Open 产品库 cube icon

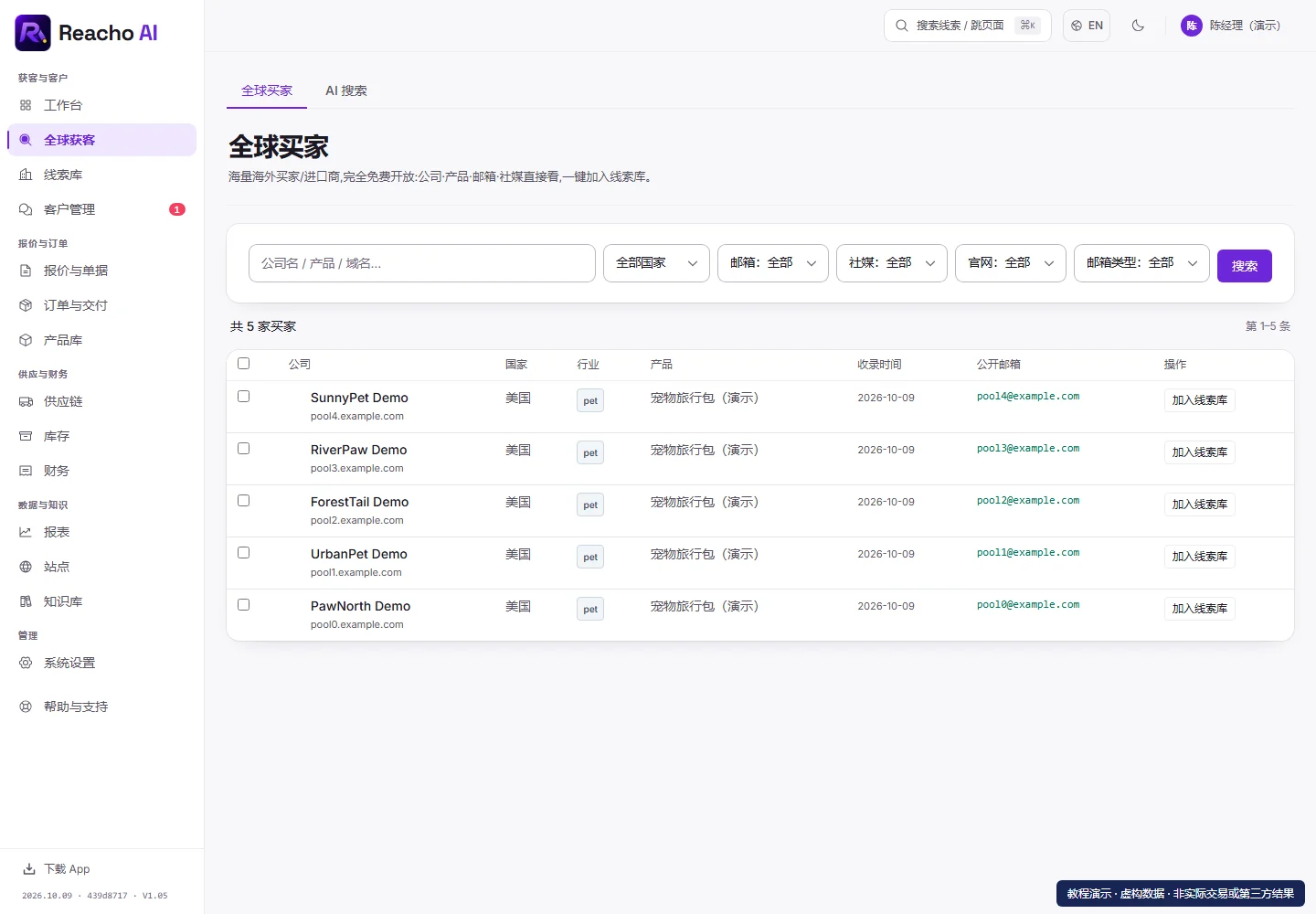[26, 340]
